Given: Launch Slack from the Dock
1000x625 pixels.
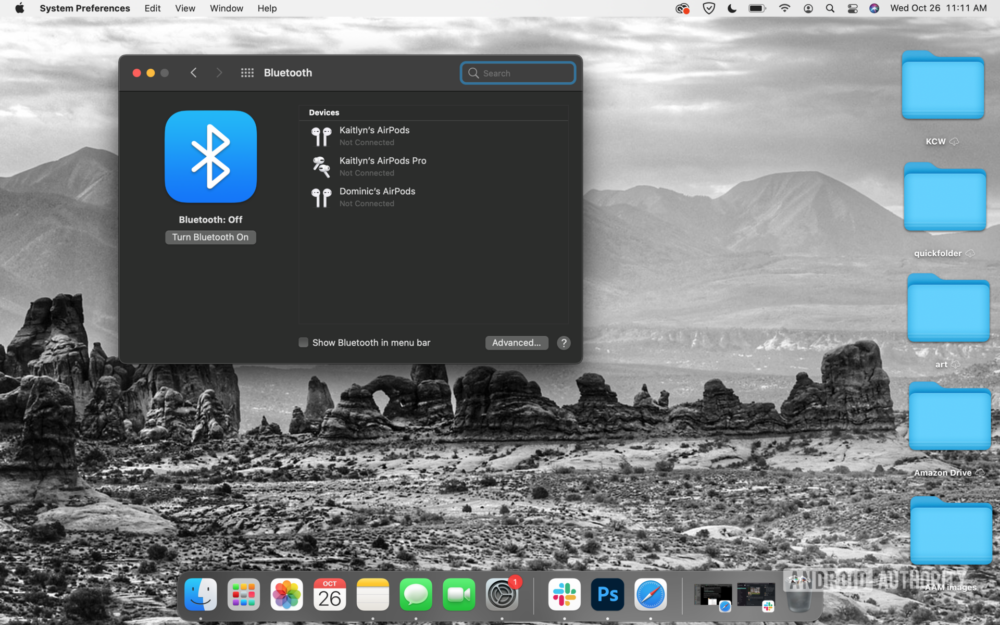Looking at the screenshot, I should (x=564, y=594).
